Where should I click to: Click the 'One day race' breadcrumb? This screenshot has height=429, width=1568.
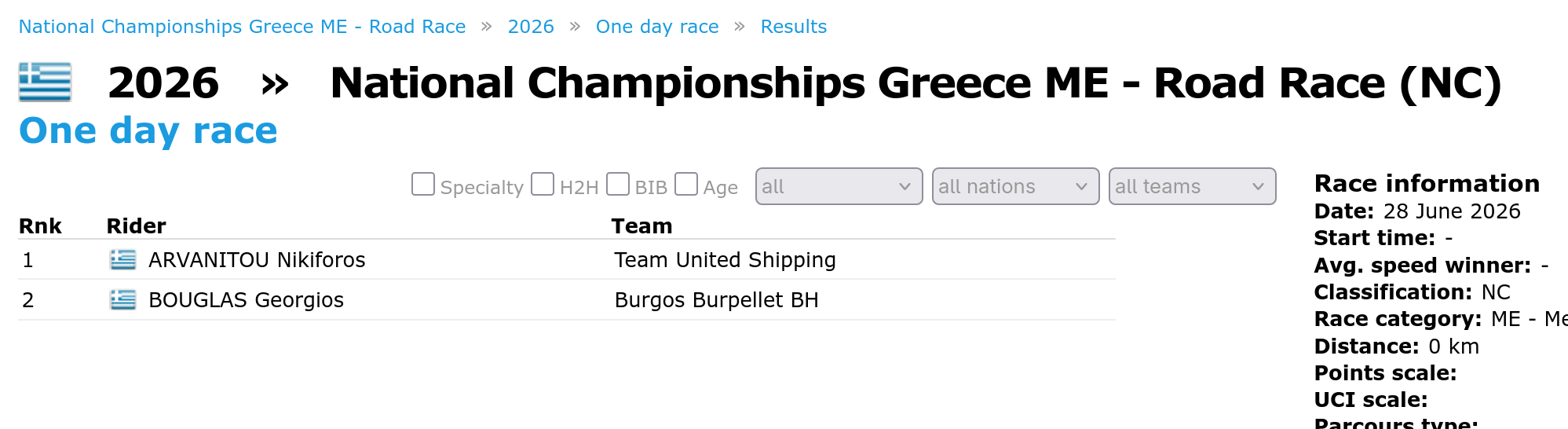pos(657,27)
